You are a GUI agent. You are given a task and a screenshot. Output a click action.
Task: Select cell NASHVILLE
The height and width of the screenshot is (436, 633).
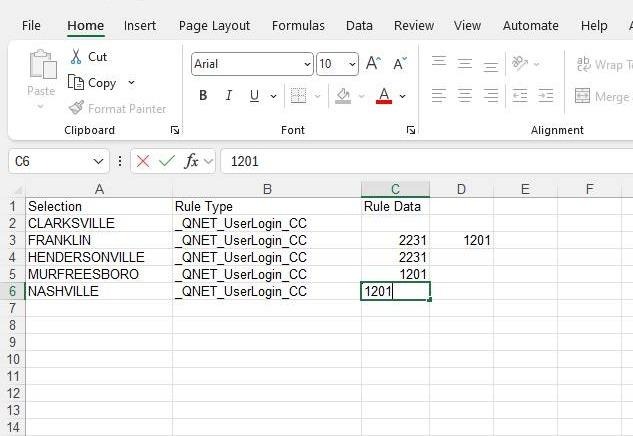click(x=99, y=291)
